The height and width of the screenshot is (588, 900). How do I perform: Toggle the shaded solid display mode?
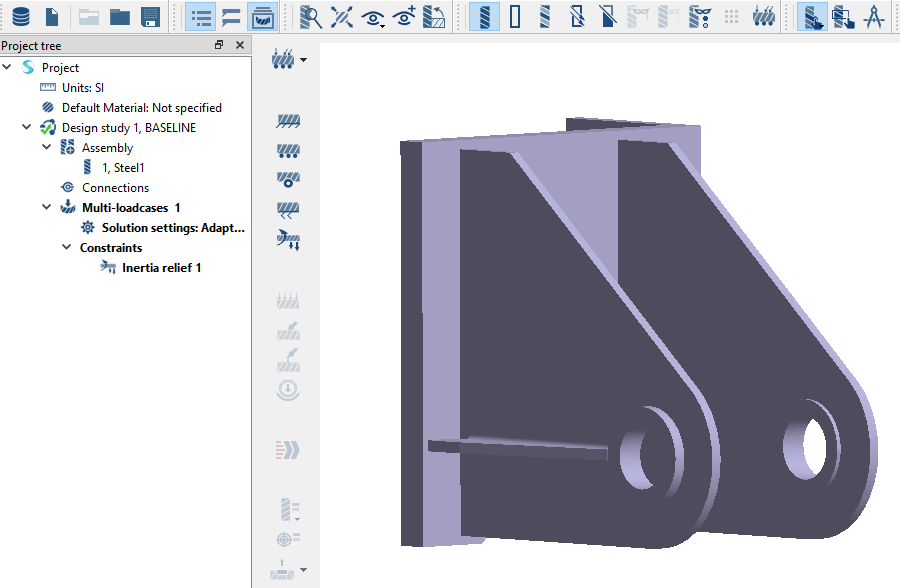tap(484, 17)
